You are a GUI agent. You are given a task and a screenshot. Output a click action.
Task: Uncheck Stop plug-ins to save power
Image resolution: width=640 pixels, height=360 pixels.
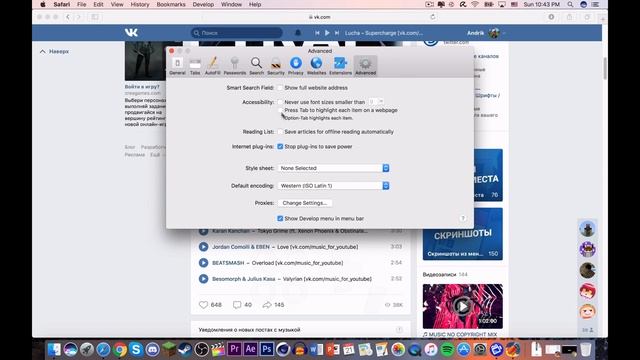click(x=280, y=147)
